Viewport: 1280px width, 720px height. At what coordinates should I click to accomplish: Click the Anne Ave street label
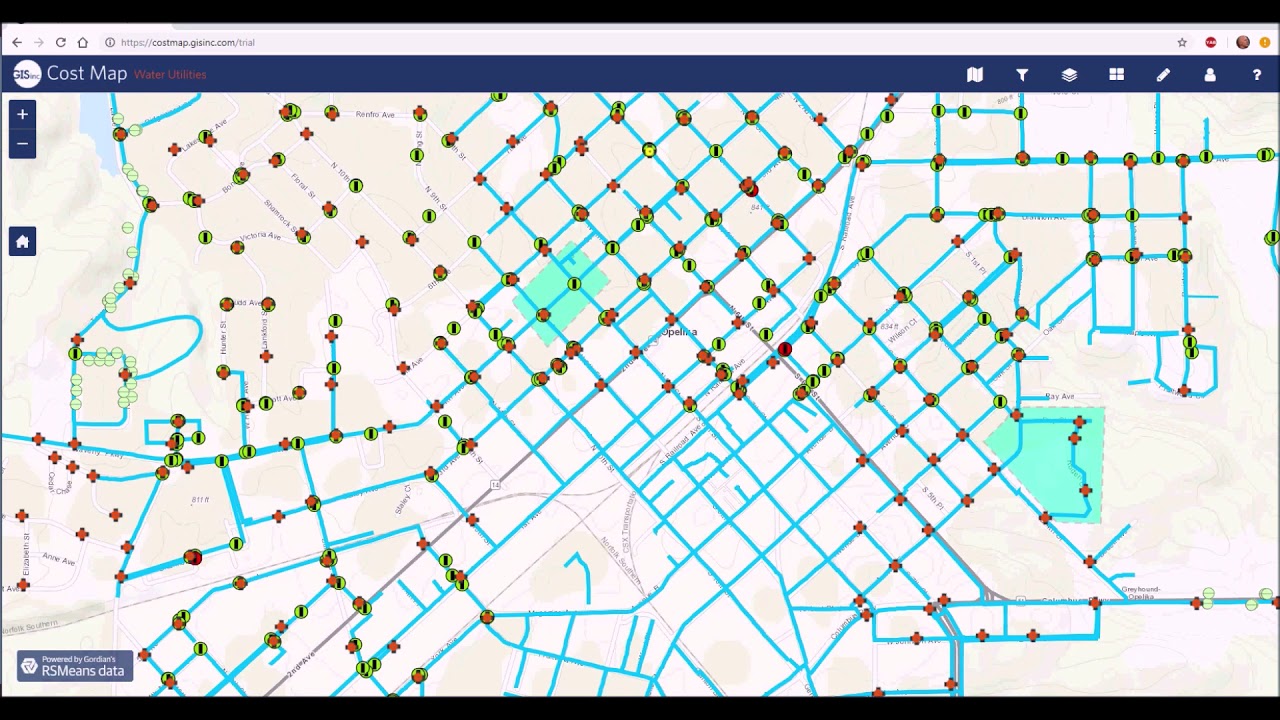(59, 560)
